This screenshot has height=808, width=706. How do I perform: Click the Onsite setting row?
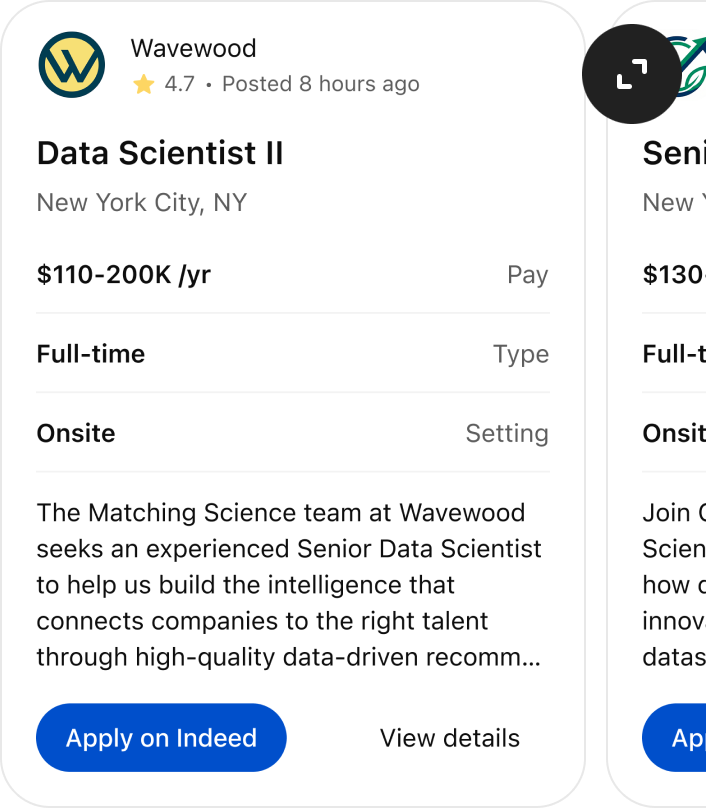(75, 433)
